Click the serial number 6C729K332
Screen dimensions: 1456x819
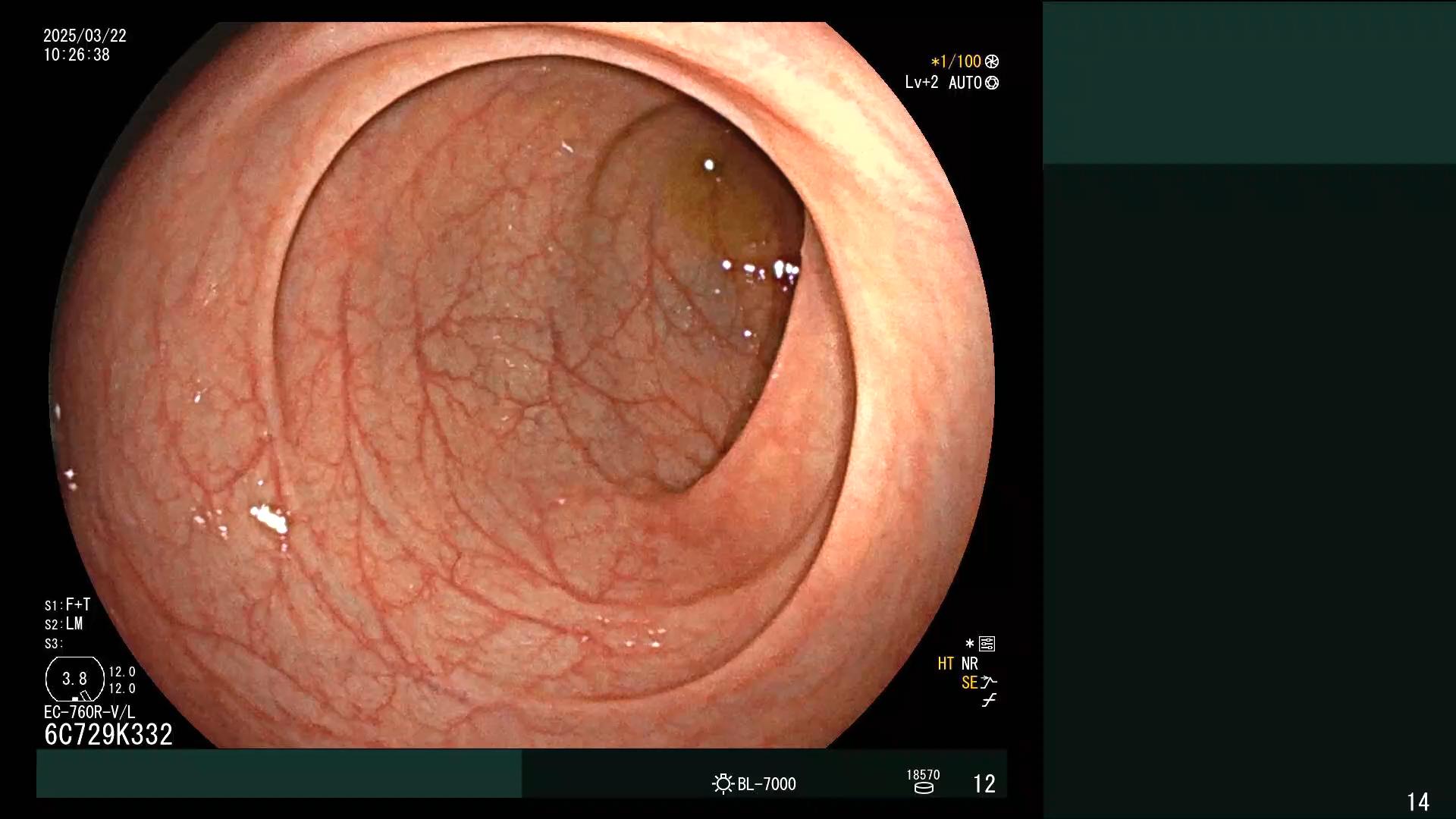(x=108, y=734)
